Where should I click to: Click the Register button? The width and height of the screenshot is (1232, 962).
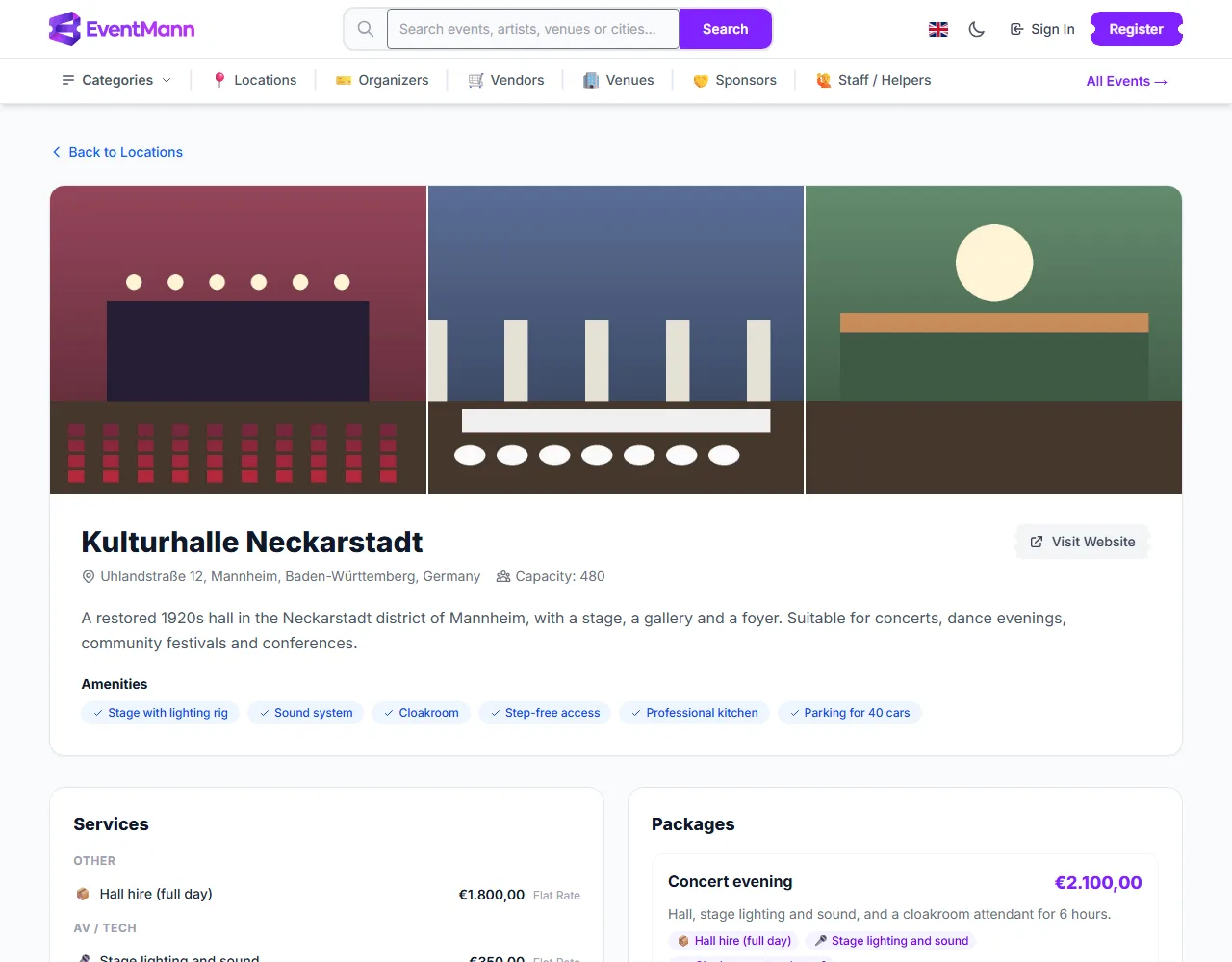(x=1136, y=29)
